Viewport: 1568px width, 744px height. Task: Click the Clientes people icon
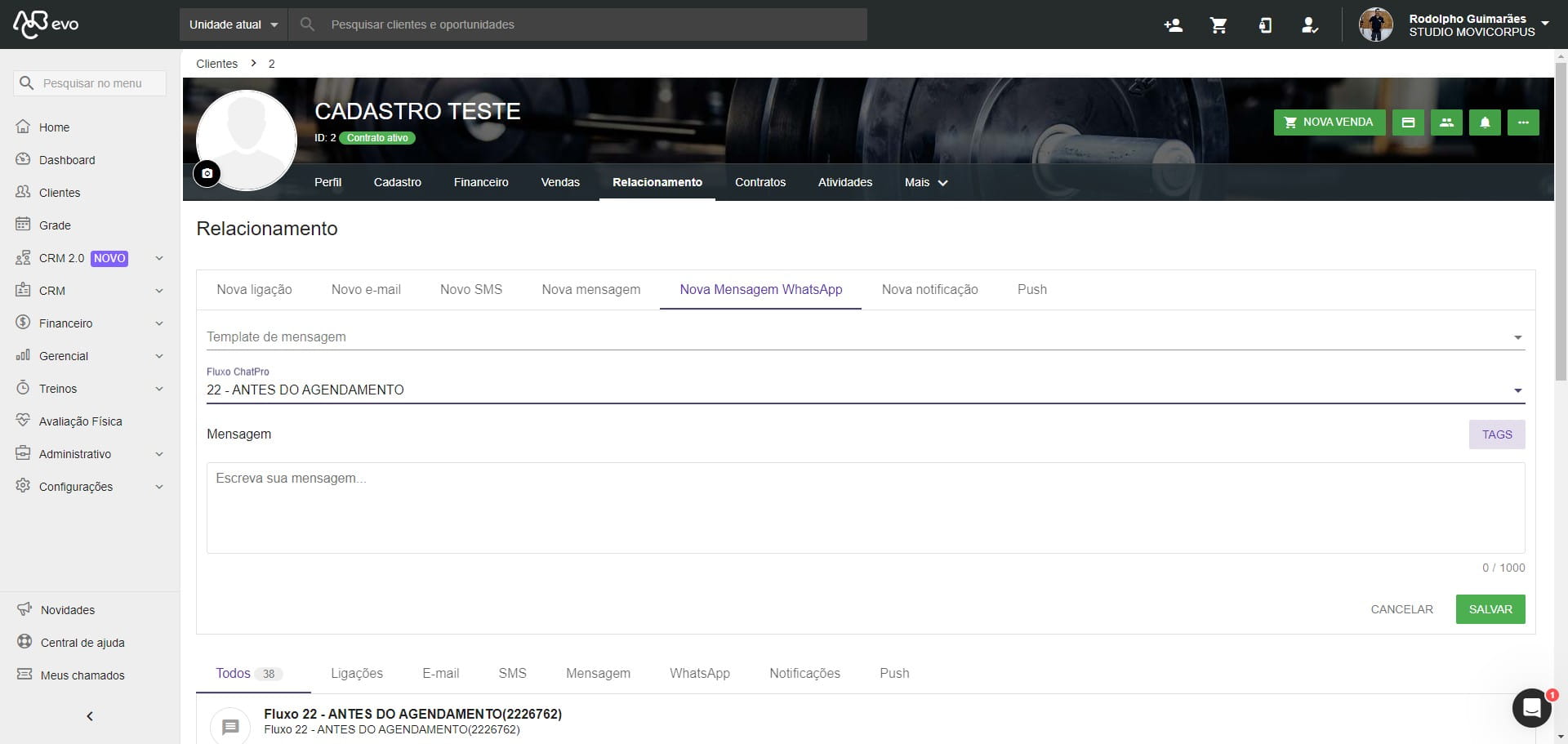click(x=23, y=192)
